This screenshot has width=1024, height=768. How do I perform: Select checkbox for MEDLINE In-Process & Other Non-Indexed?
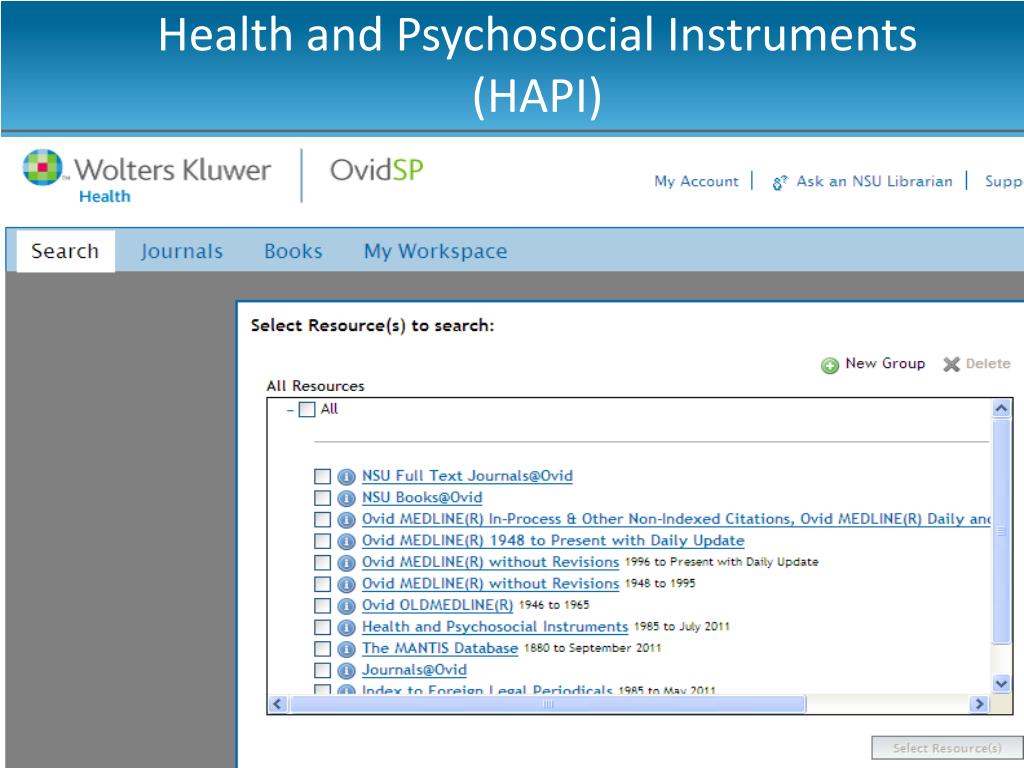pyautogui.click(x=322, y=519)
